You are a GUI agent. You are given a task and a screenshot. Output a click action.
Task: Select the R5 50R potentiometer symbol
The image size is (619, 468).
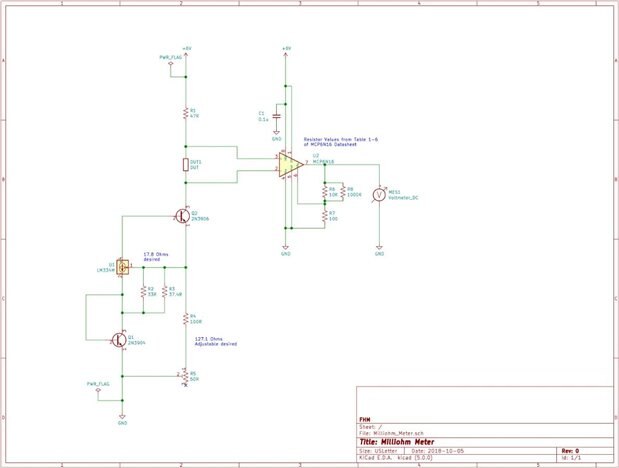185,376
